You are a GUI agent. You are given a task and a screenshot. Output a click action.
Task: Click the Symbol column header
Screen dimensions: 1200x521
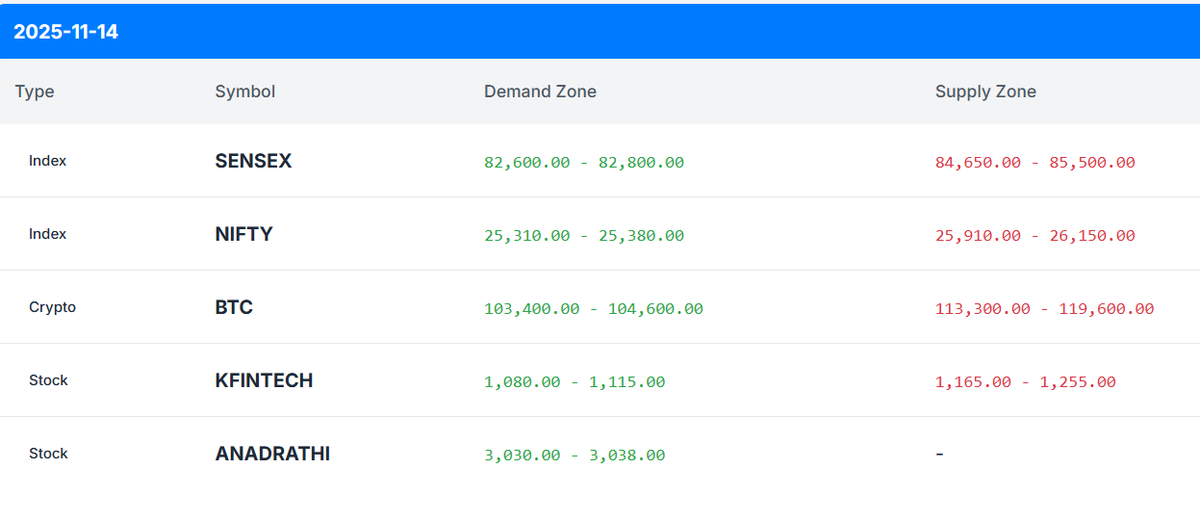point(245,92)
